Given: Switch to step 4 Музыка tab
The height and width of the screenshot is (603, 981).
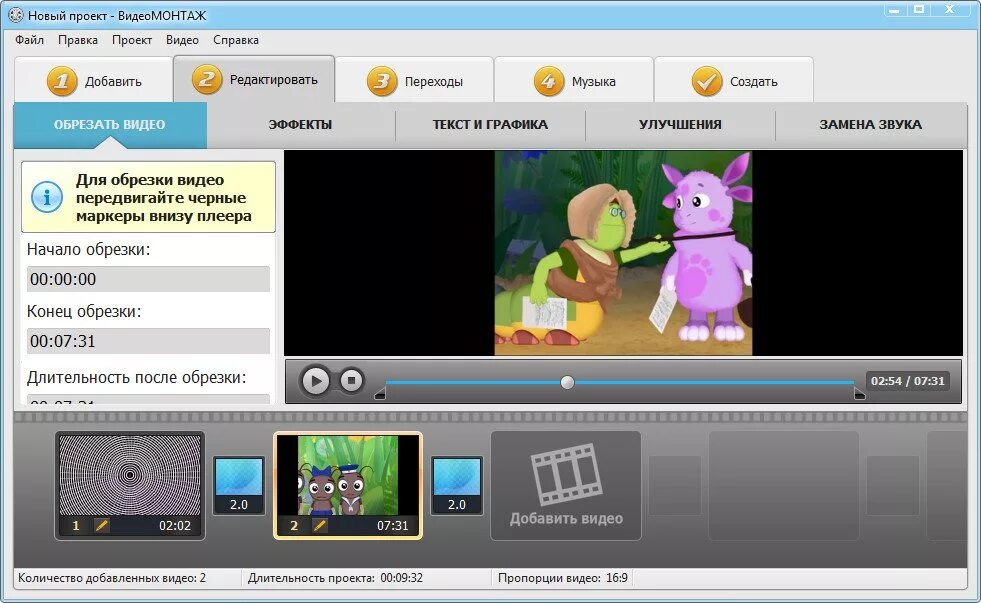Looking at the screenshot, I should 574,81.
